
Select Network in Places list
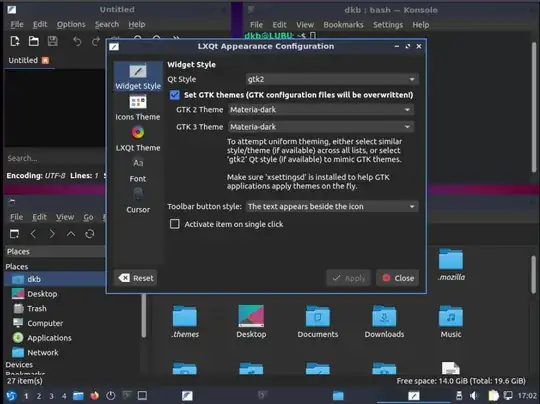coord(43,353)
